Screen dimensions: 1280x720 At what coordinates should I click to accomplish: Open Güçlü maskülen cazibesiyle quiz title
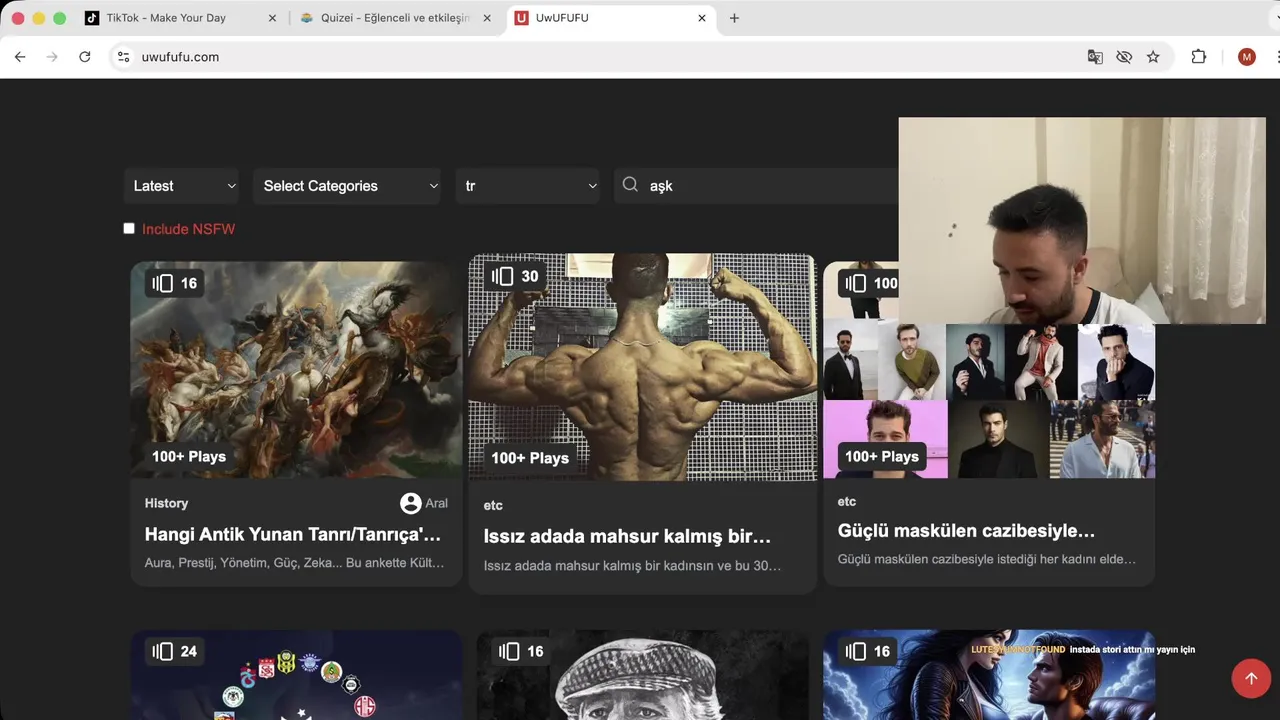(x=966, y=530)
